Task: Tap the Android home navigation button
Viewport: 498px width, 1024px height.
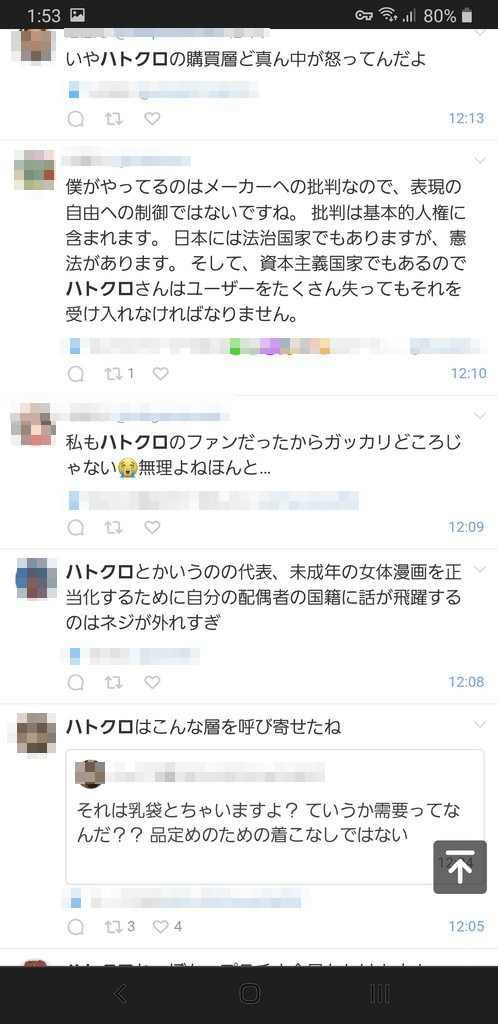Action: (249, 993)
